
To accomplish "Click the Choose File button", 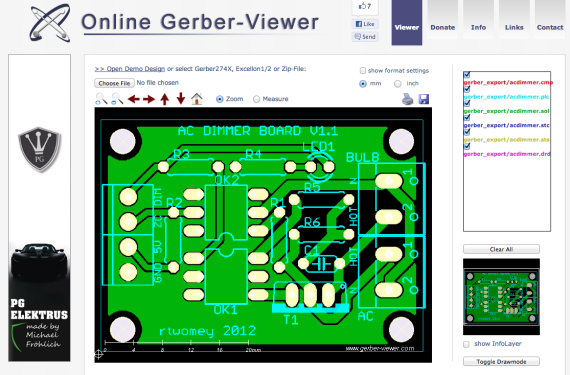I will tap(114, 83).
